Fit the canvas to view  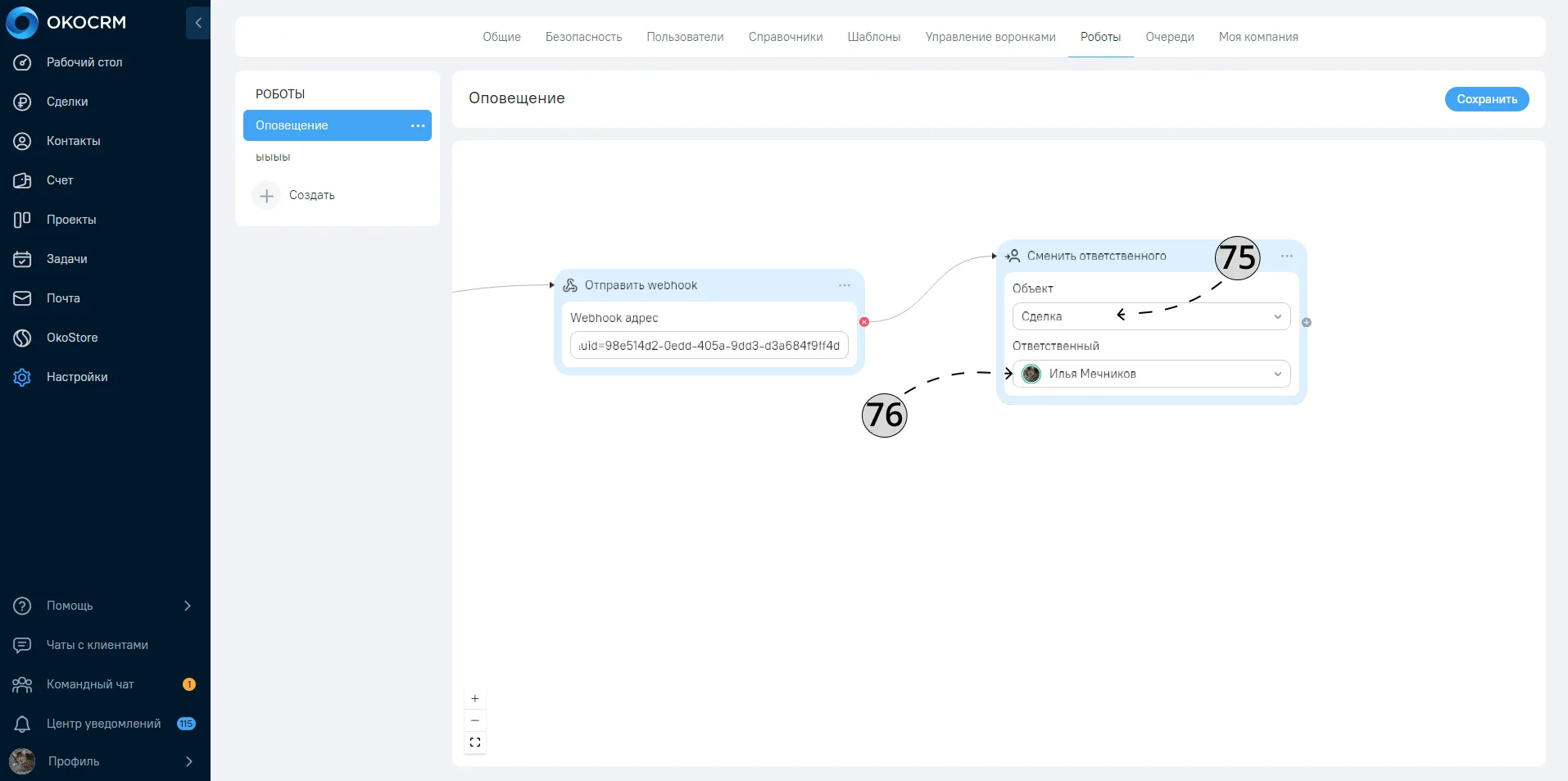(x=475, y=742)
